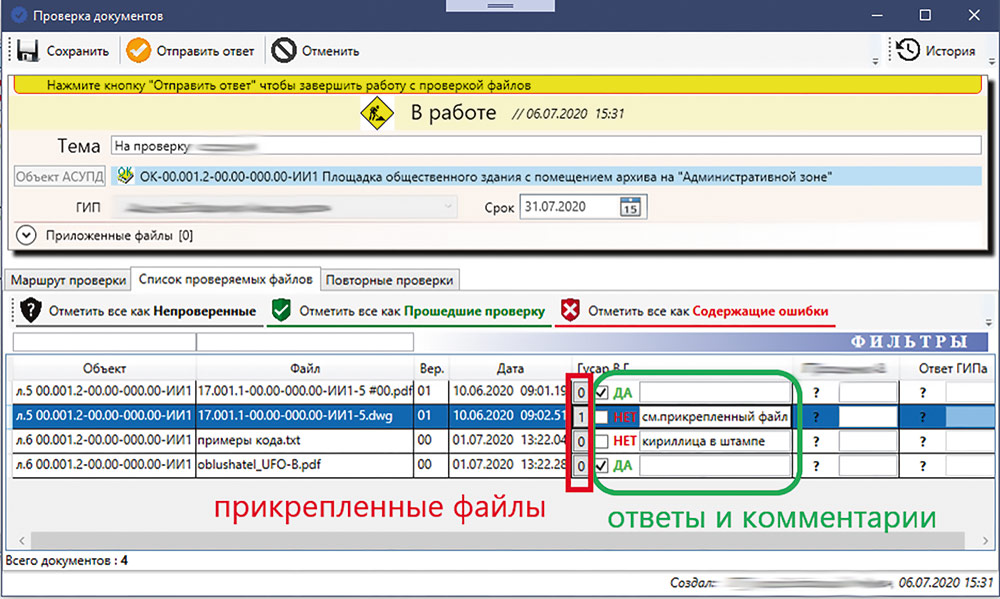
Task: Uncheck ДА checkbox for the #00.pdf file
Action: [x=601, y=392]
